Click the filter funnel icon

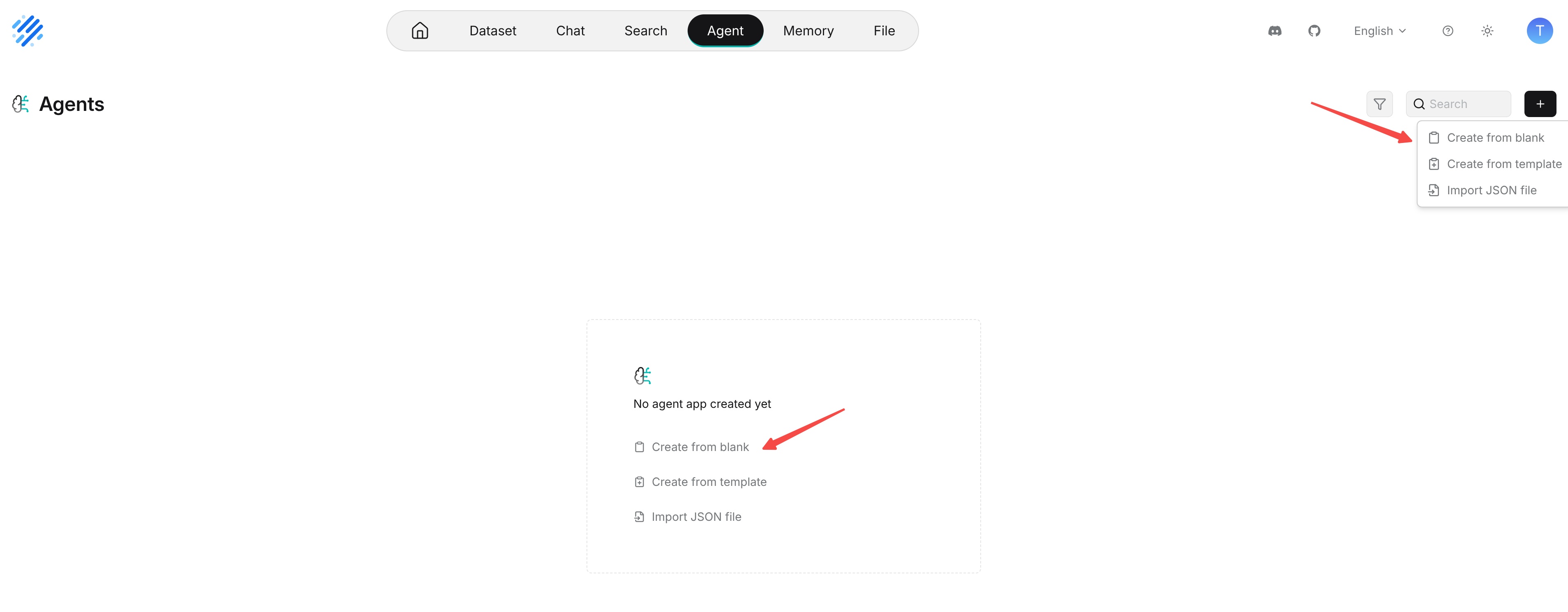1379,104
